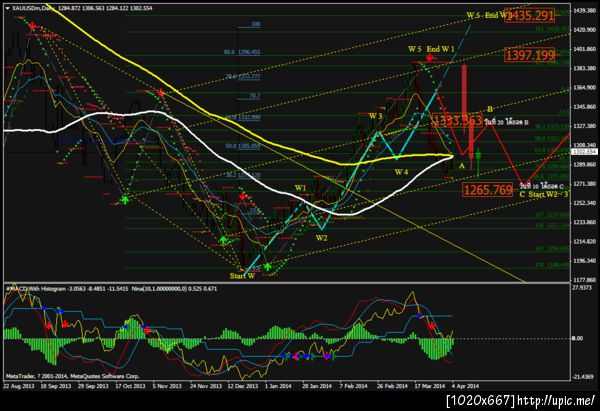Click the Start W label at chart low
Viewport: 600px width, 411px height.
point(243,276)
